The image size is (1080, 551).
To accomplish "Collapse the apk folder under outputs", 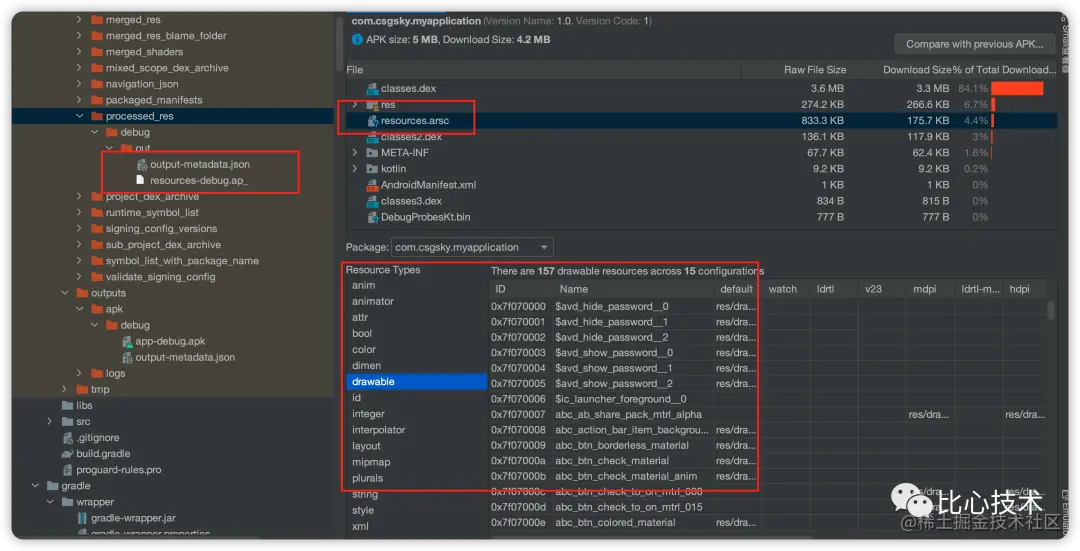I will point(79,309).
